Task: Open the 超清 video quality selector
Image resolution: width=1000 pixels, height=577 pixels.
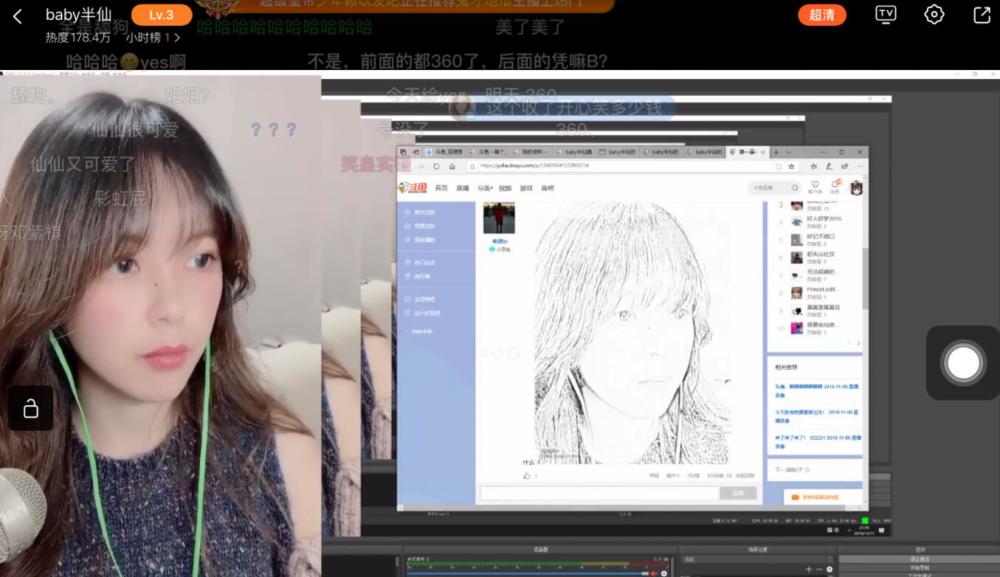Action: (x=822, y=15)
